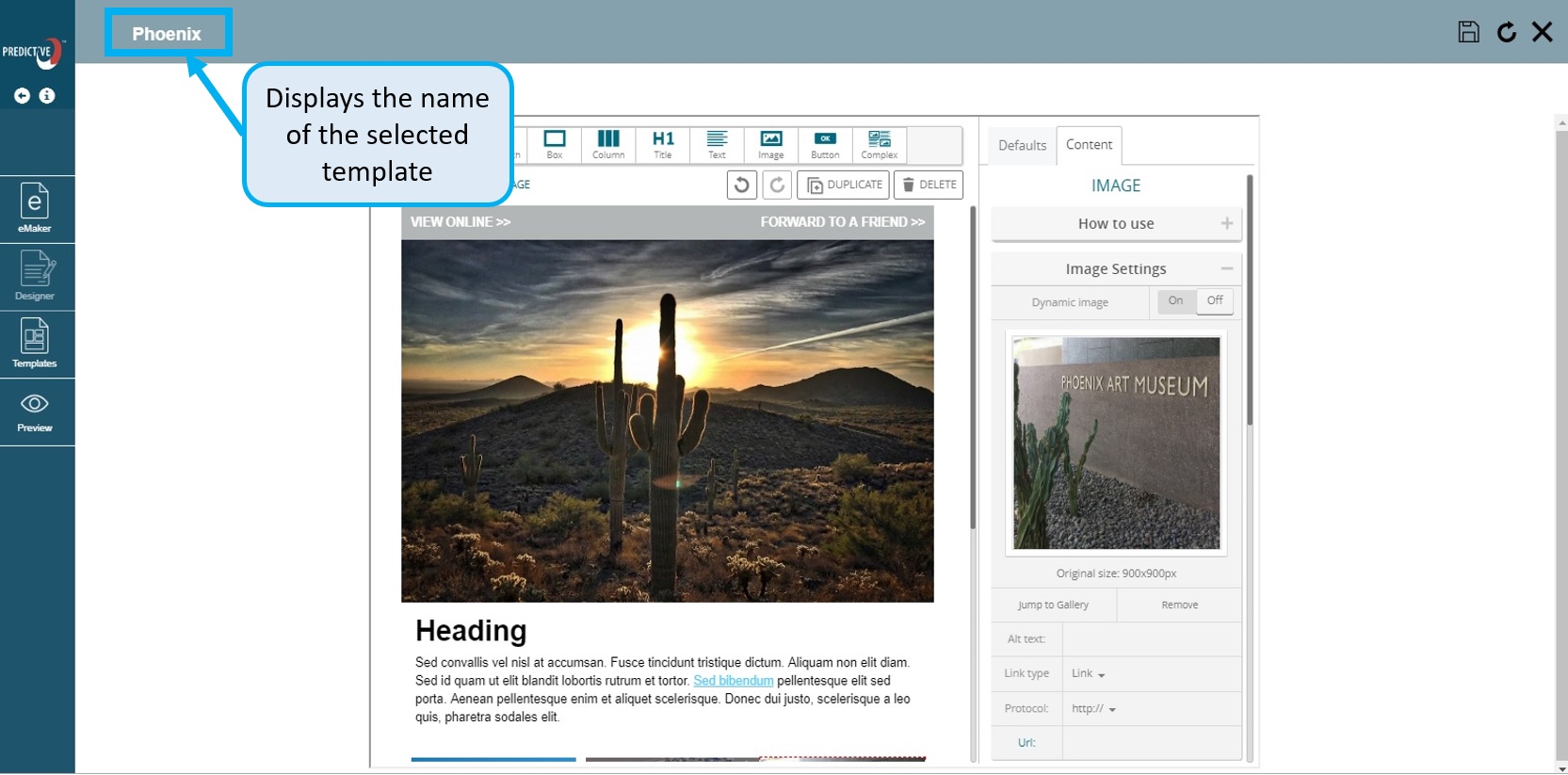Choose the Text element tool
This screenshot has width=1568, height=775.
click(717, 145)
